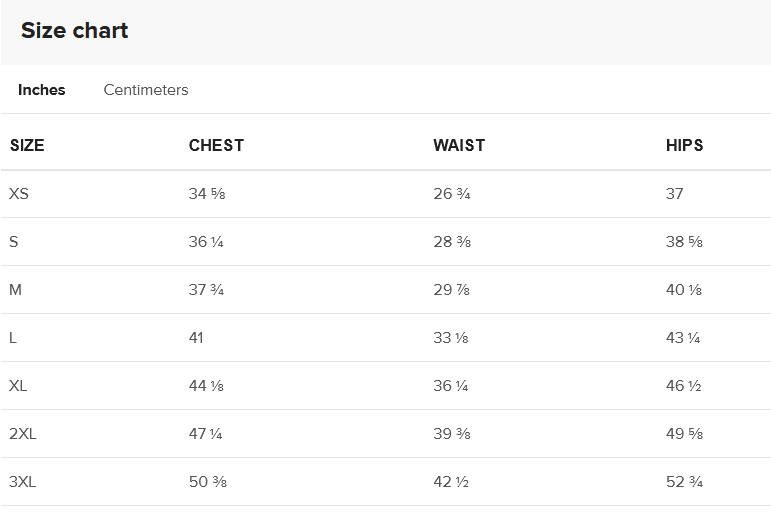The height and width of the screenshot is (530, 771).
Task: Click the M waist value 29 ⅞
Action: coord(451,290)
